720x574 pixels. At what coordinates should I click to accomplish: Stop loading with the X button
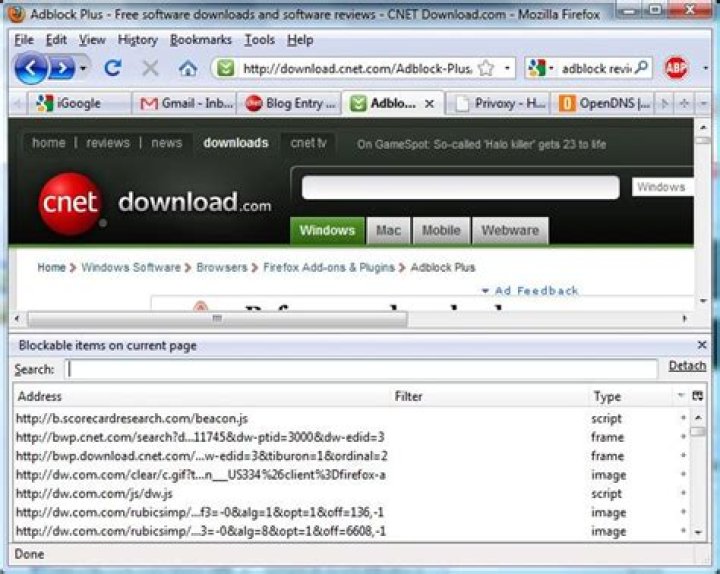150,68
